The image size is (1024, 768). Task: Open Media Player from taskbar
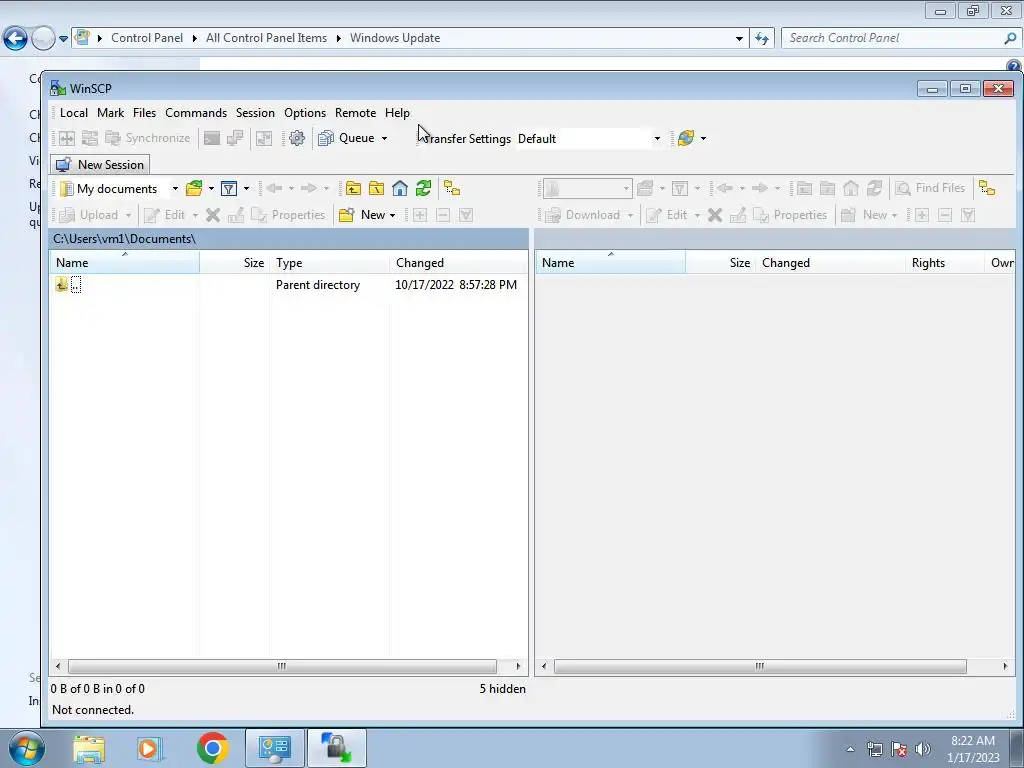click(x=149, y=748)
